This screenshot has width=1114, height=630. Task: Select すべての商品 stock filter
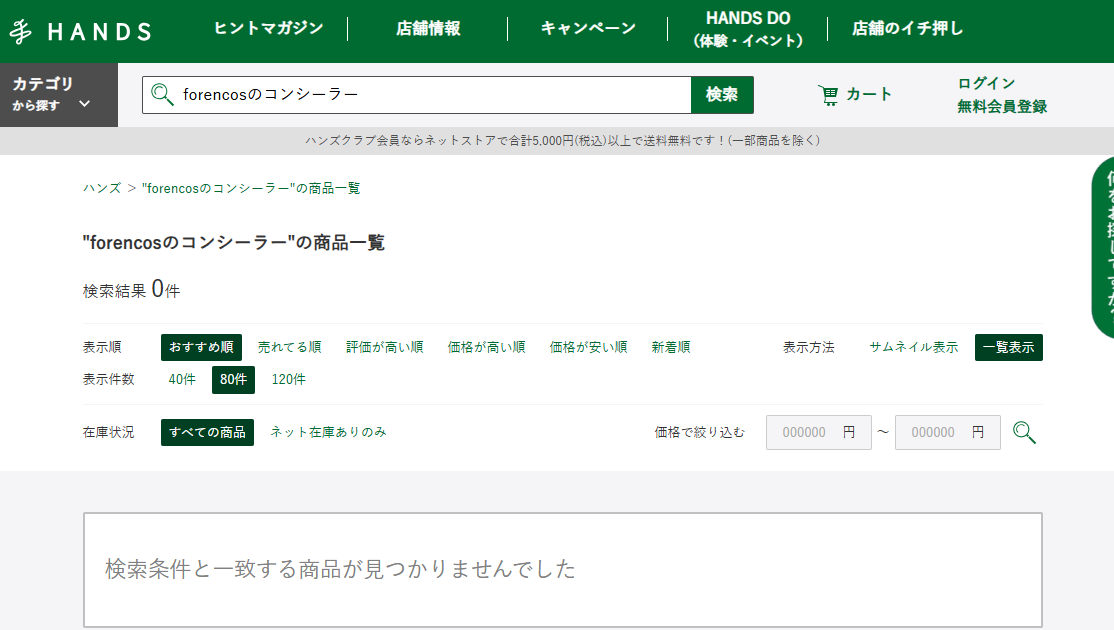click(x=207, y=432)
